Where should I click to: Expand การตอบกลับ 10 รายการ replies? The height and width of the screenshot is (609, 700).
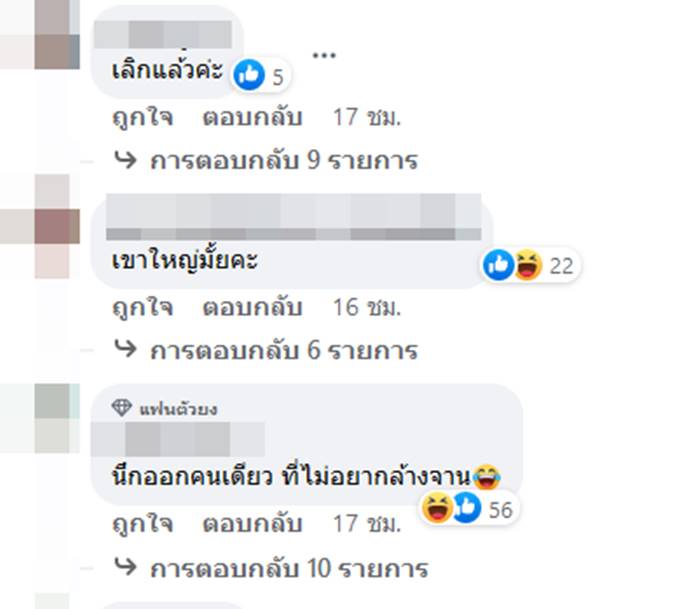point(289,568)
